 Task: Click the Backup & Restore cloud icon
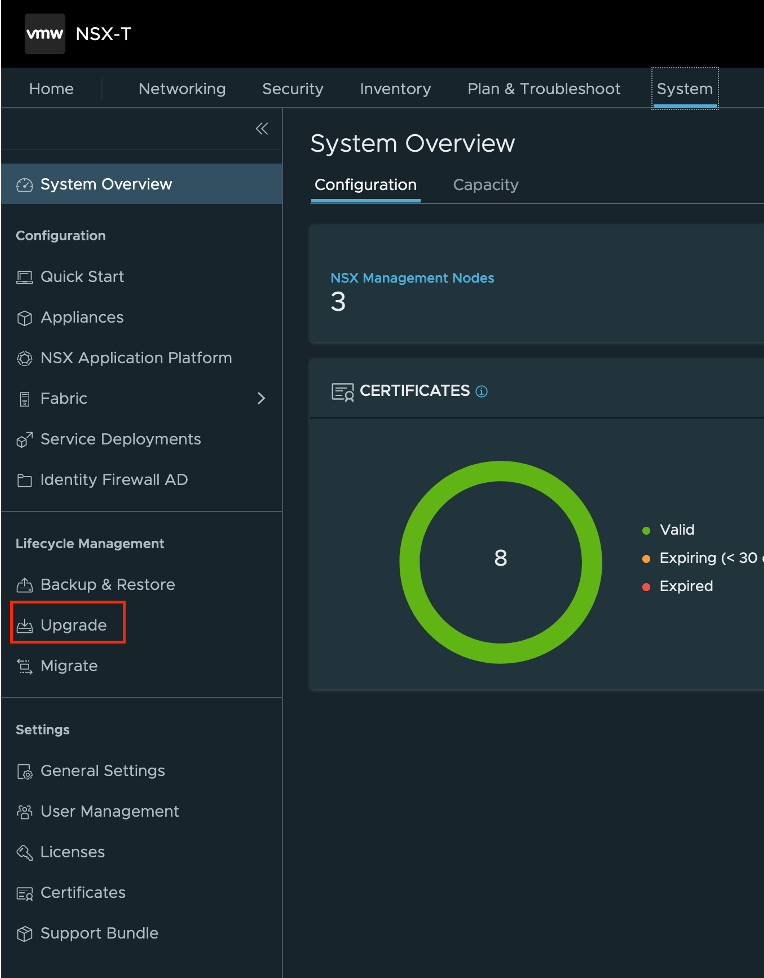coord(25,585)
